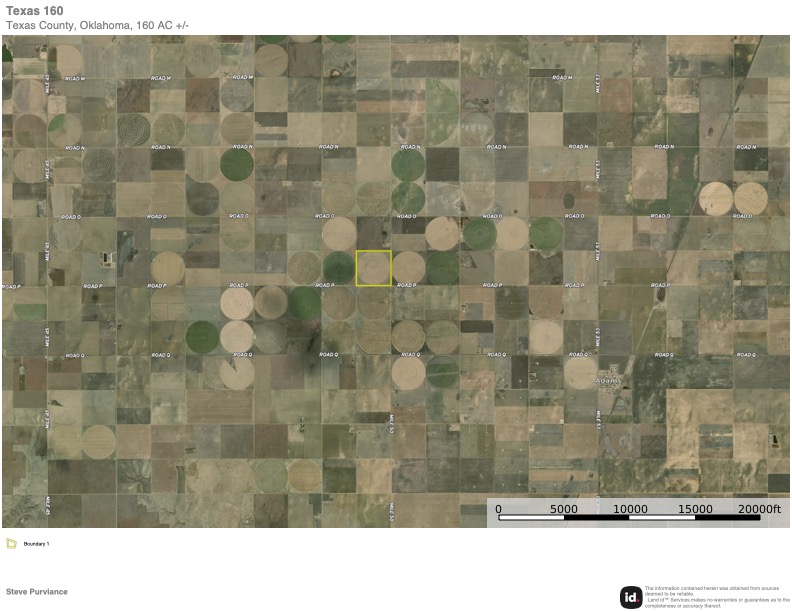Click the Land id disclaimer text
792x612 pixels.
(716, 597)
